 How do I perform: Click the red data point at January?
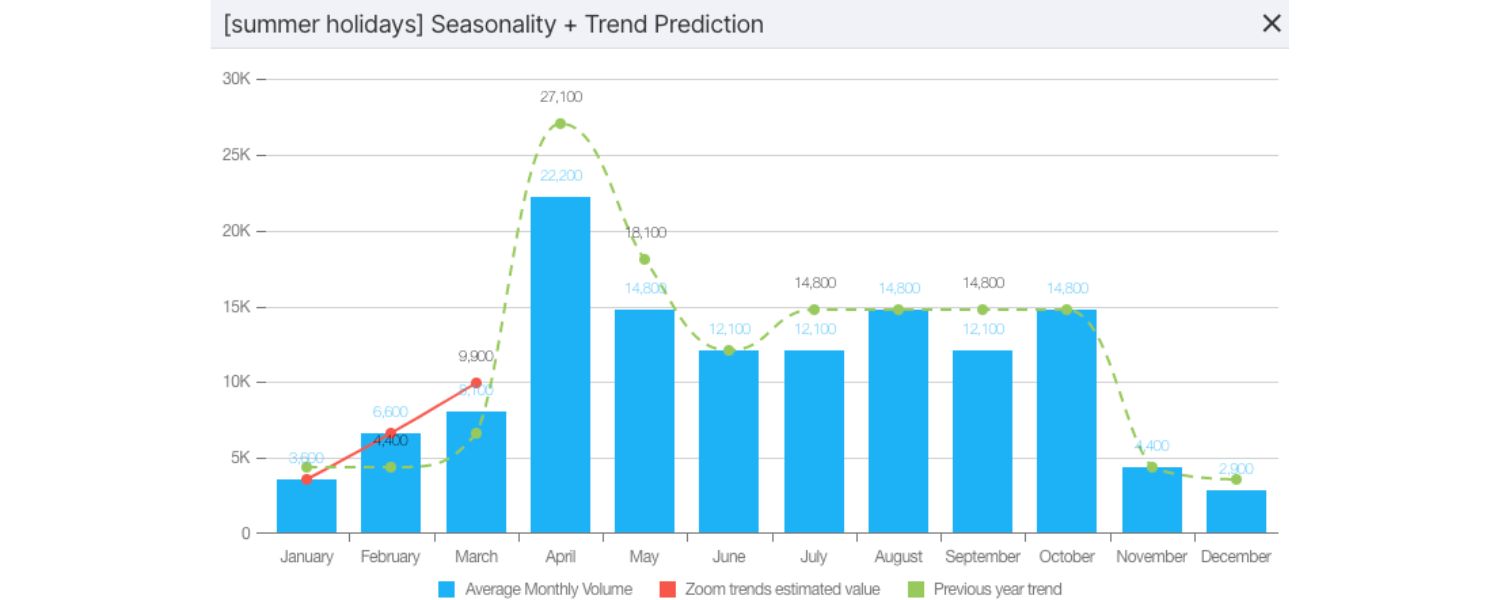(306, 479)
